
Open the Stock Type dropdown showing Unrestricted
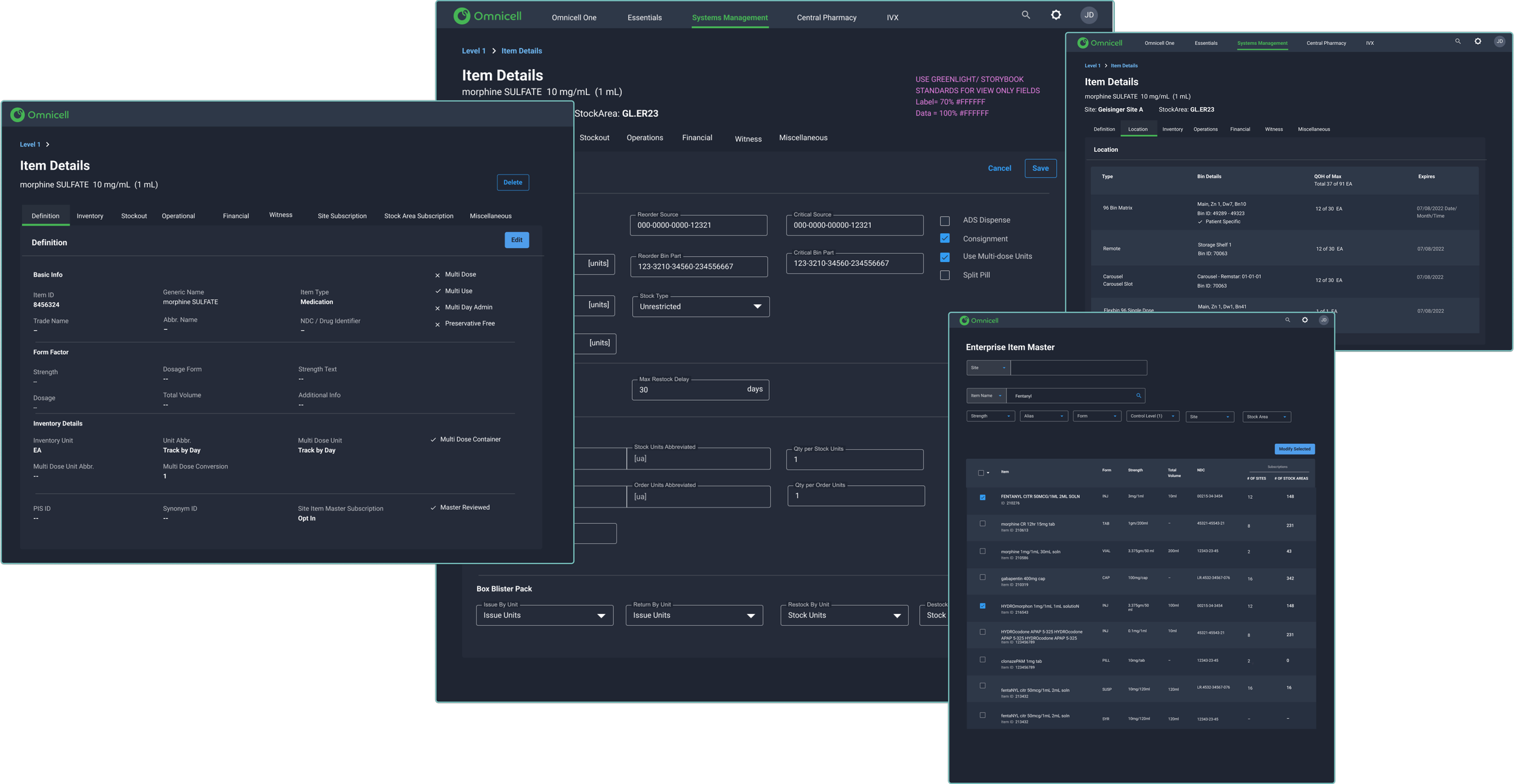click(758, 306)
